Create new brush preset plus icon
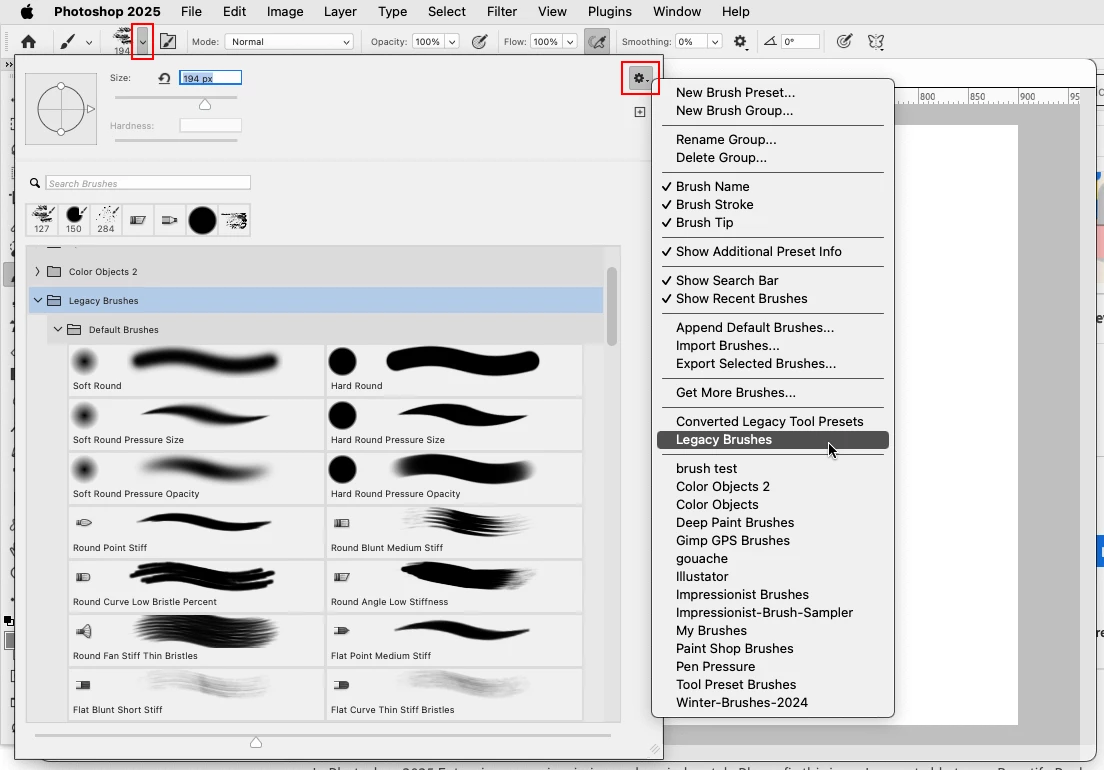 point(639,112)
